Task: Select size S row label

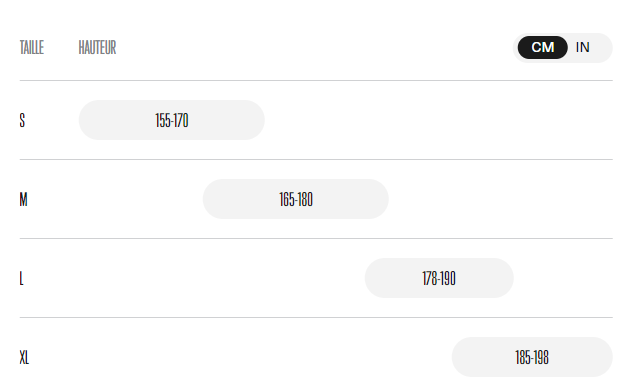Action: (22, 120)
